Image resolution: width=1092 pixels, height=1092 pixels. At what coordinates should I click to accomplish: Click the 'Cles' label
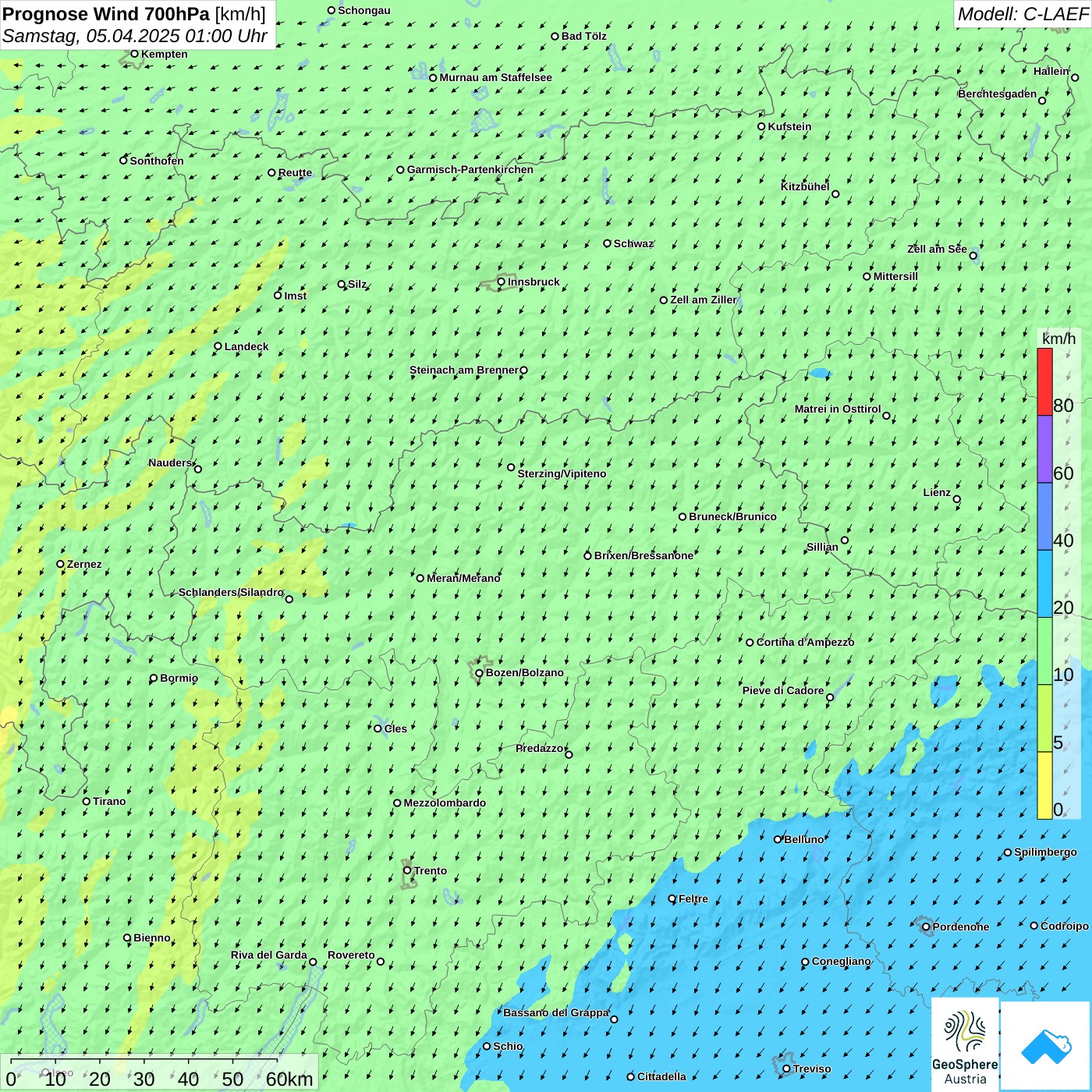(395, 729)
